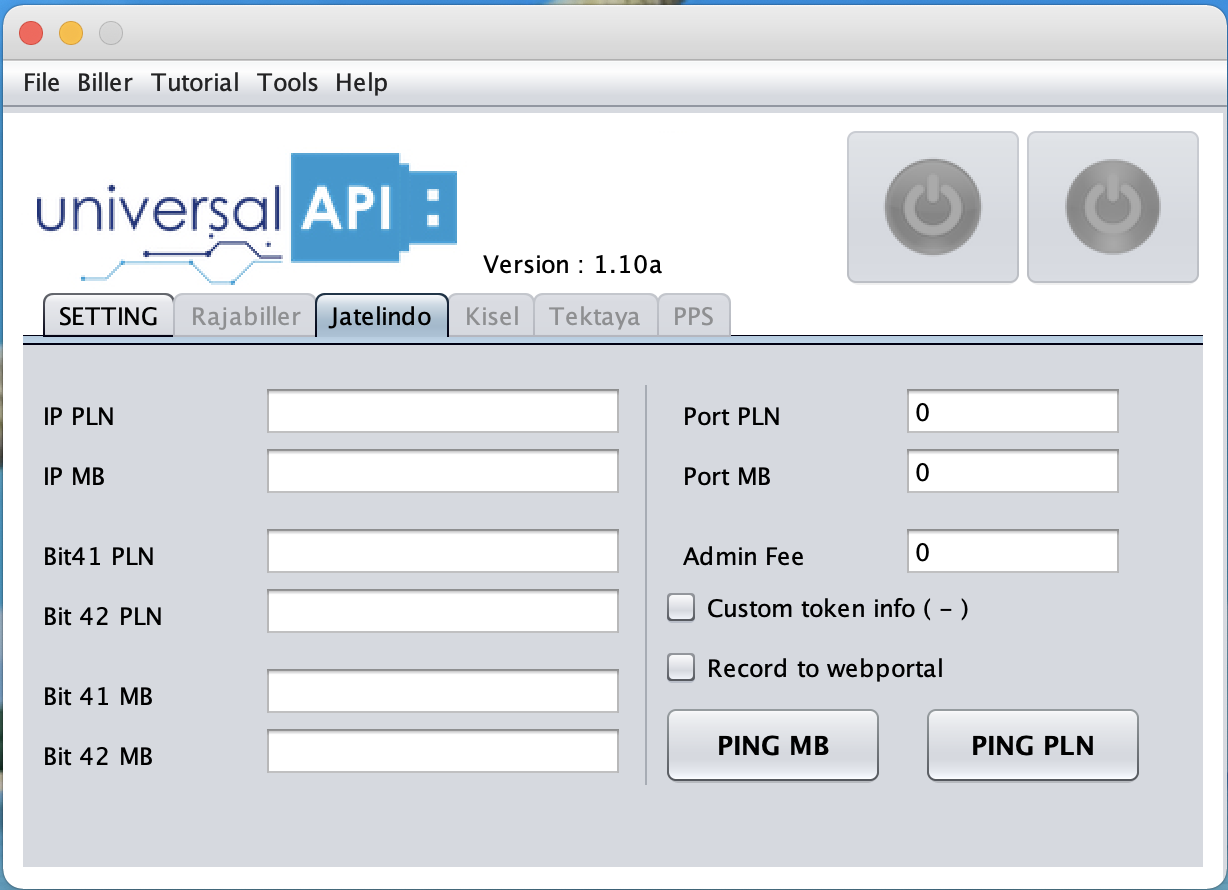The width and height of the screenshot is (1228, 890).
Task: Select the Jatelindo tab
Action: tap(382, 316)
